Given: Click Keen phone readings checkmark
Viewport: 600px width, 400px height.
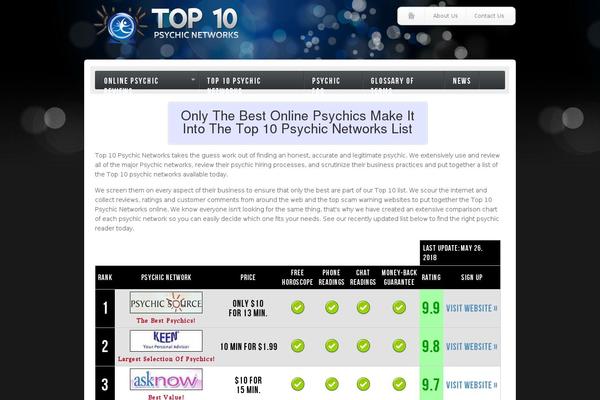Looking at the screenshot, I should [x=331, y=346].
